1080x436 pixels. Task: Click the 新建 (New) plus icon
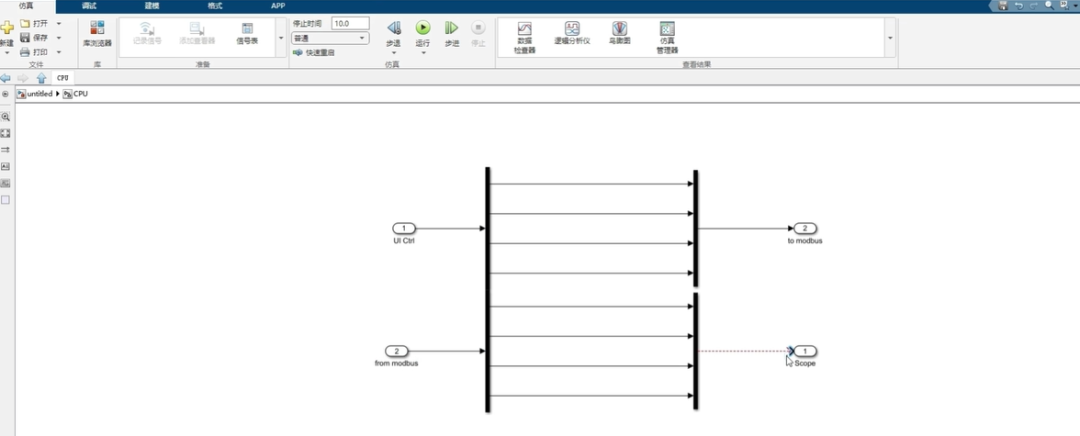[6, 28]
